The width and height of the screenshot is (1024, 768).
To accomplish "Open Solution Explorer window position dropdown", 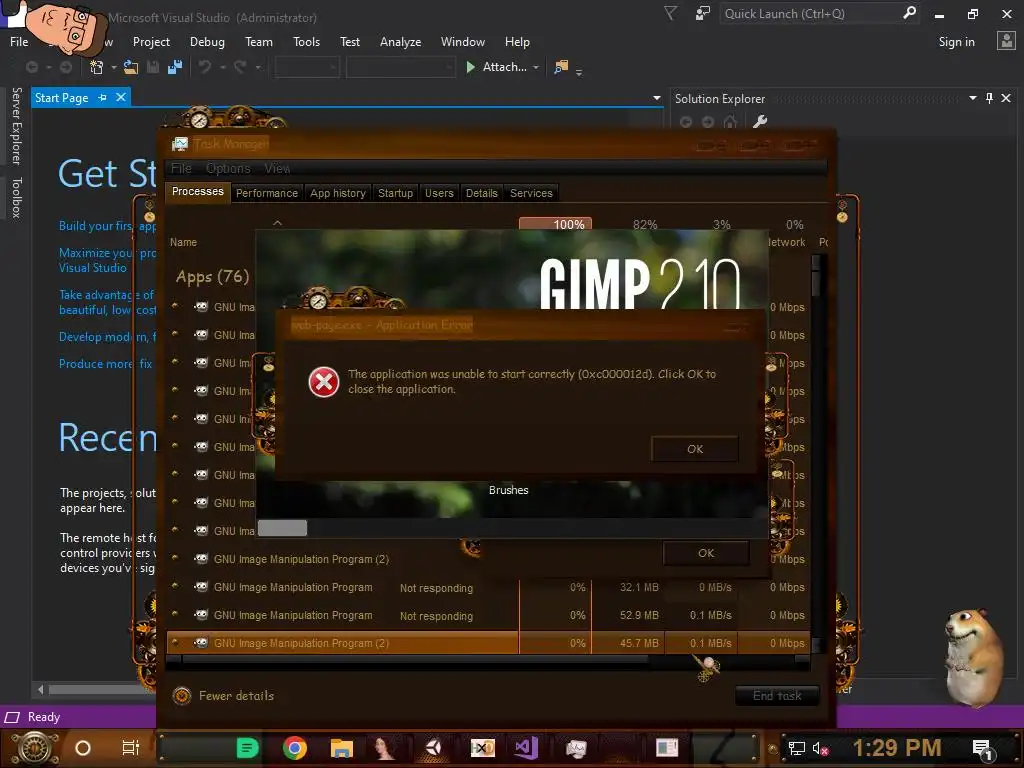I will (972, 98).
